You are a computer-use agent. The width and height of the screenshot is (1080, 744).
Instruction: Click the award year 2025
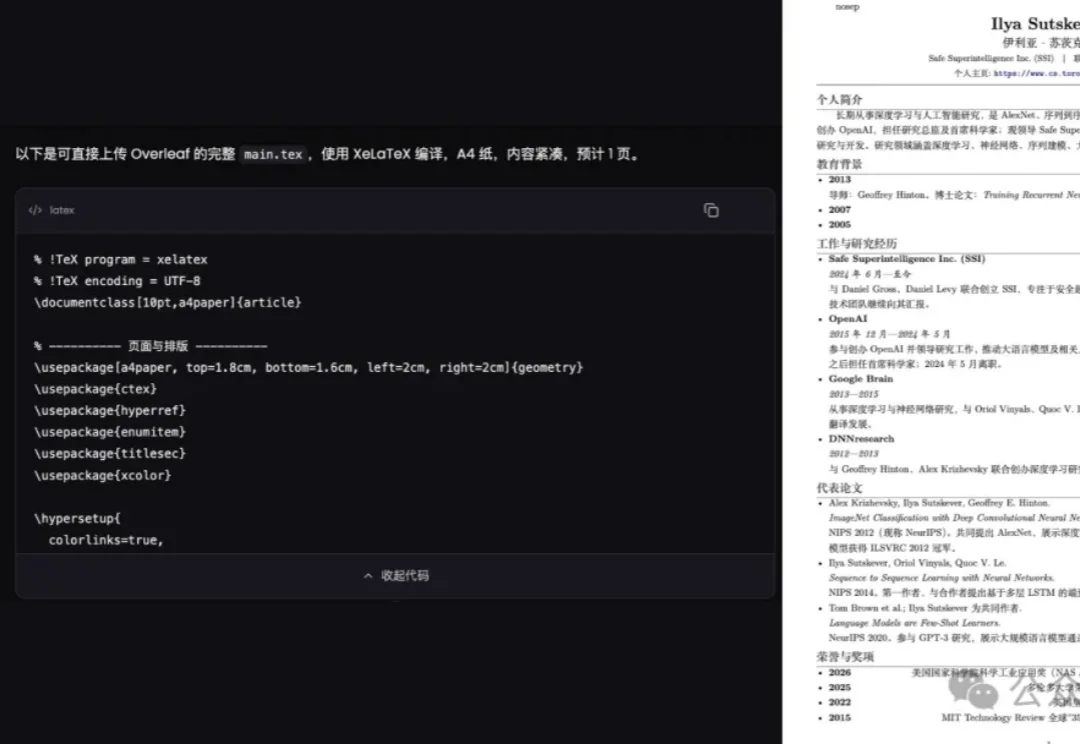pyautogui.click(x=840, y=688)
